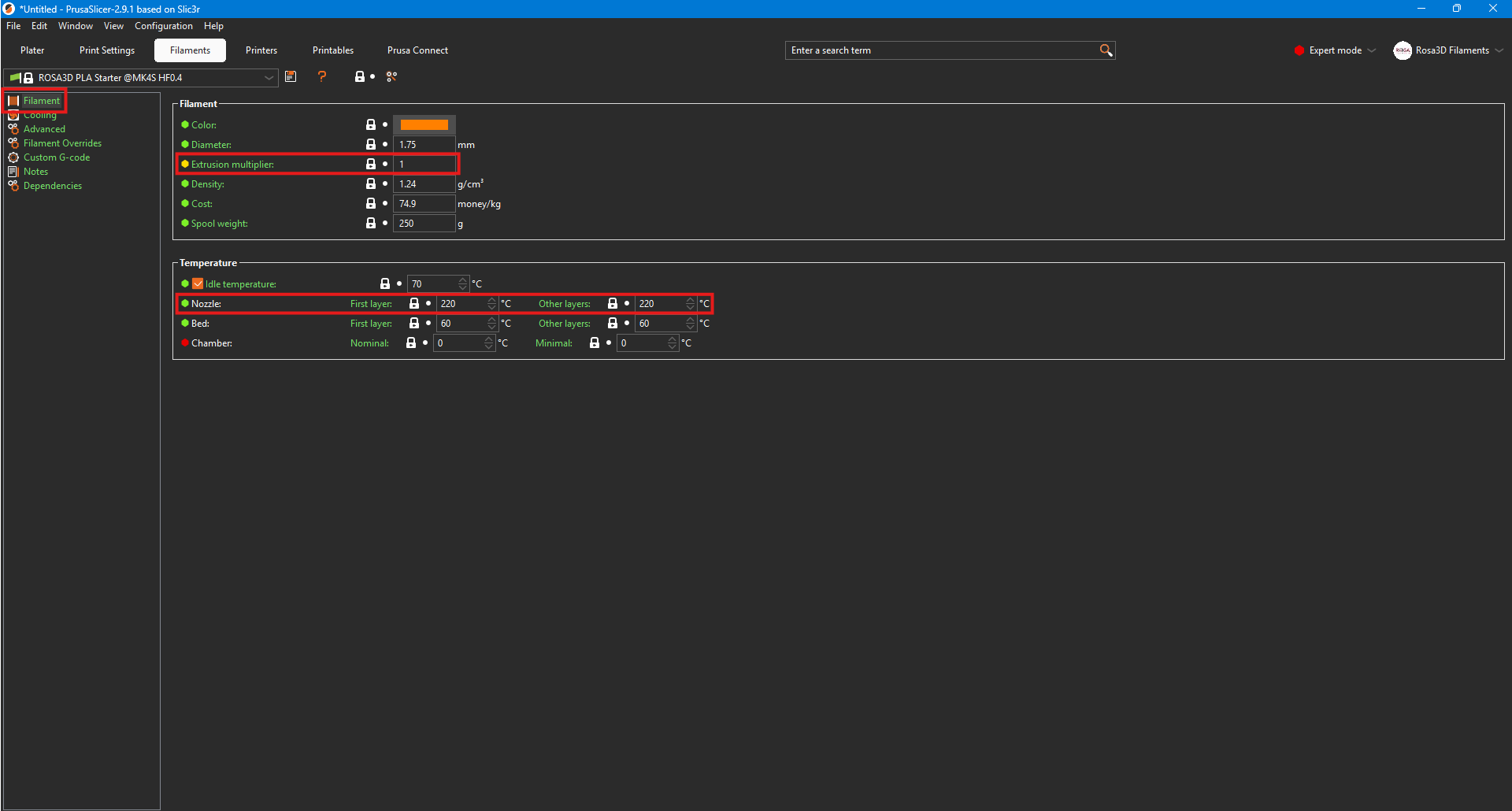Click lock icon for Bed other layers
Screen dimensions: 1512x811
[x=613, y=323]
